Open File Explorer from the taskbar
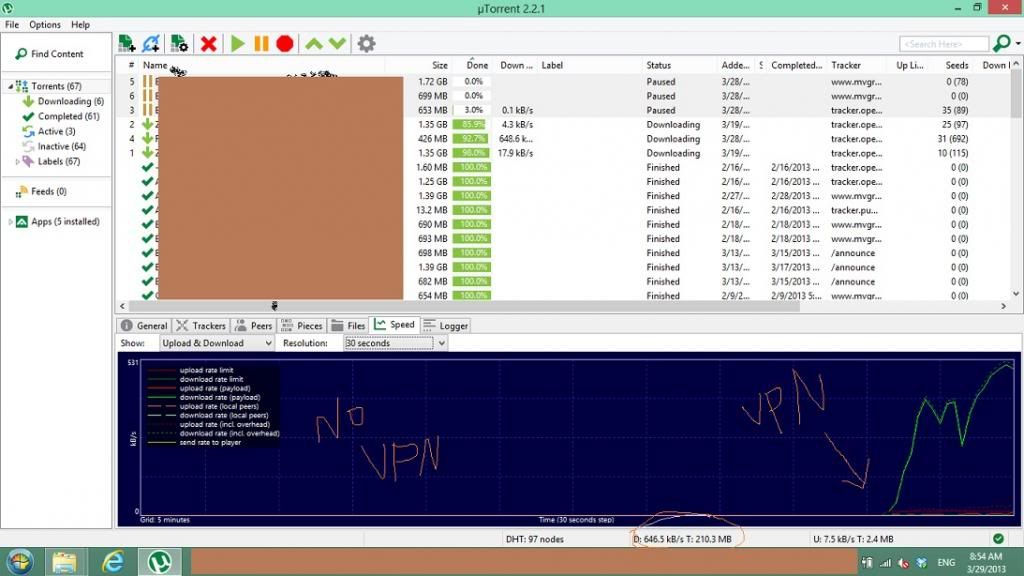The image size is (1024, 576). click(x=64, y=562)
